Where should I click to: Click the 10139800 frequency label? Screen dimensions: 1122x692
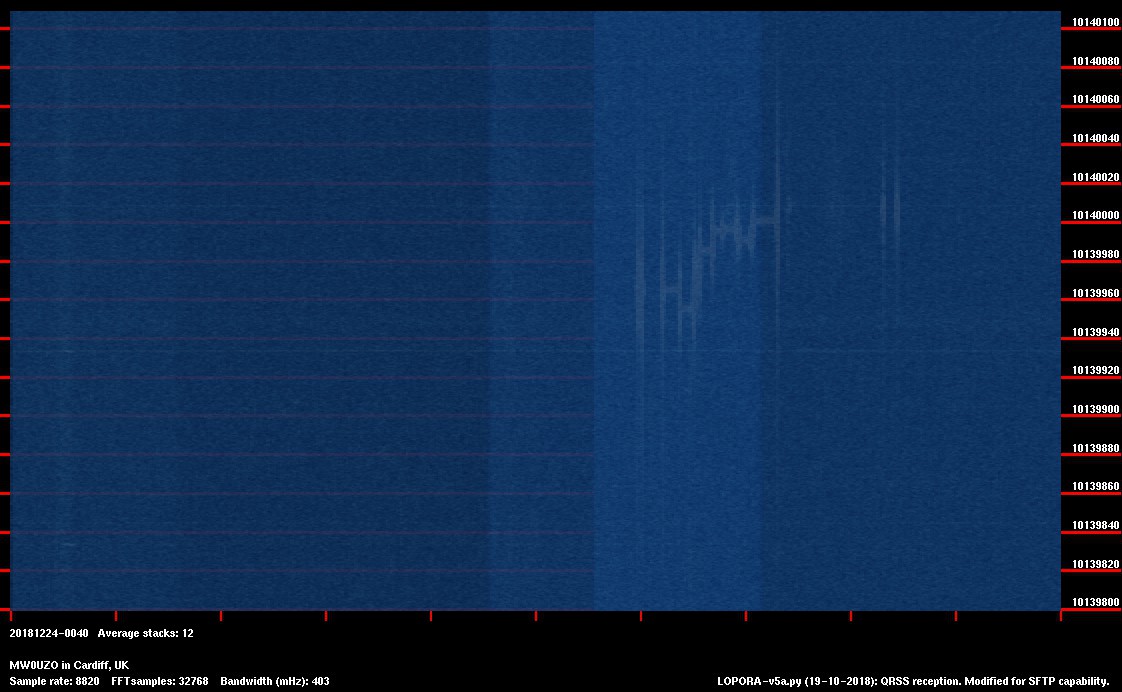click(x=1092, y=603)
